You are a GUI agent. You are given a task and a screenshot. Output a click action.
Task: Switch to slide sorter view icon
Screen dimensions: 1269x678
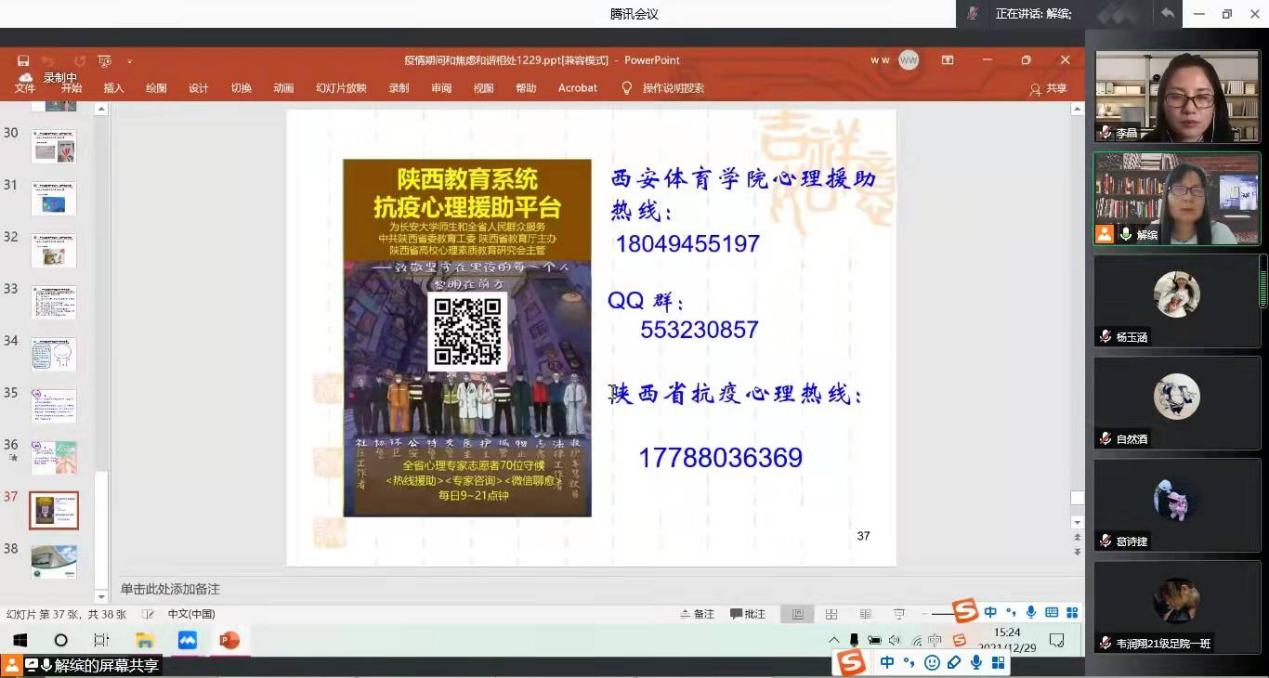(x=831, y=614)
